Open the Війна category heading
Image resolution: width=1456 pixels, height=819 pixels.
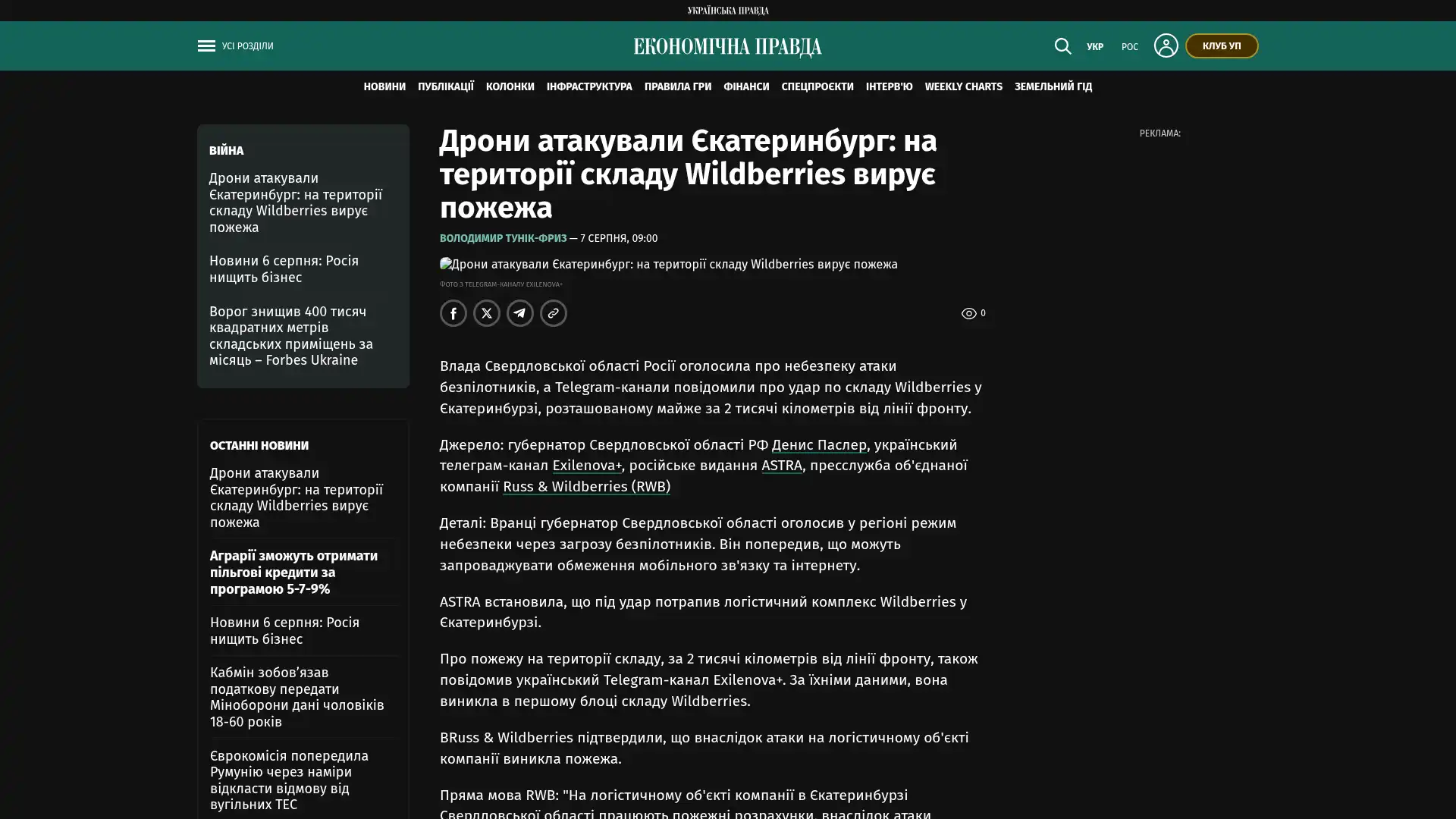pyautogui.click(x=226, y=151)
